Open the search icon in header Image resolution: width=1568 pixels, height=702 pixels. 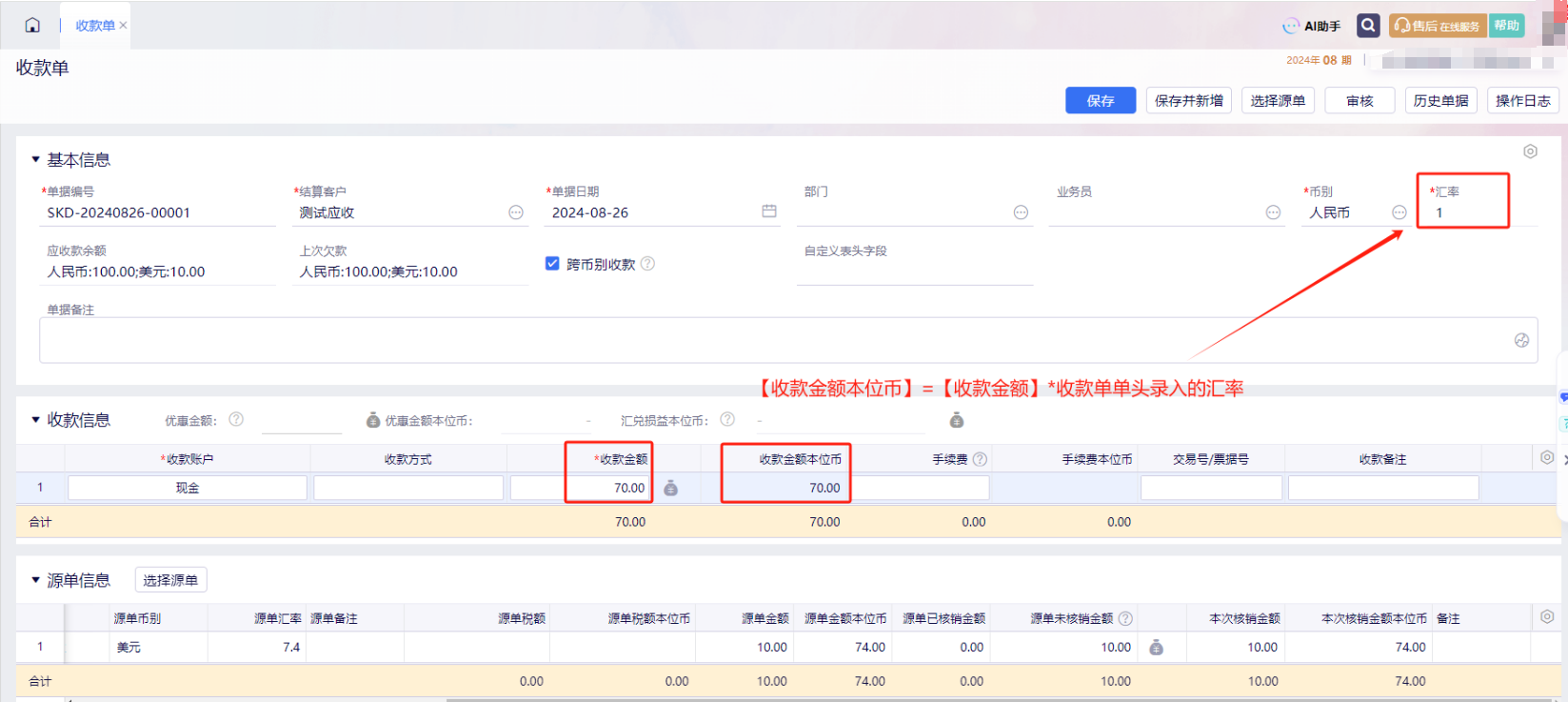tap(1368, 26)
